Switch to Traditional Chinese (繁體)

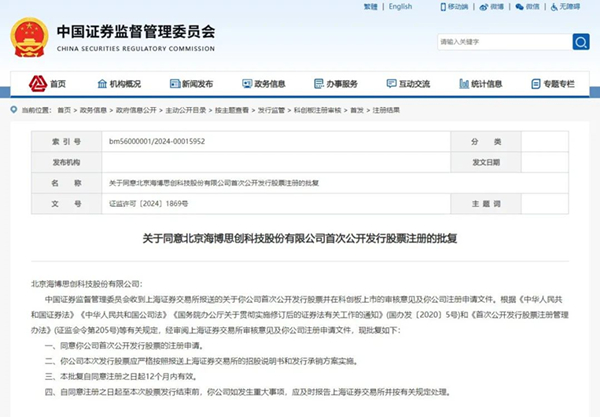[x=372, y=7]
